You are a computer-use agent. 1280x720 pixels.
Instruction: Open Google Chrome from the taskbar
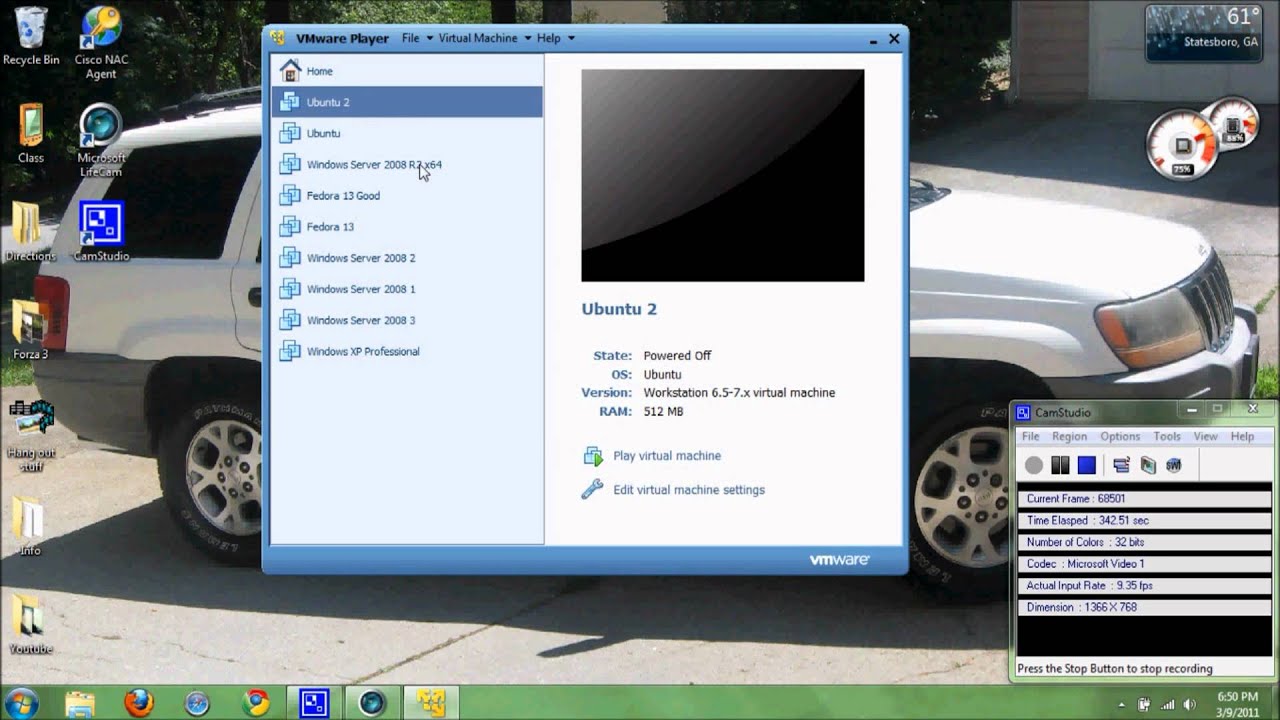point(255,703)
